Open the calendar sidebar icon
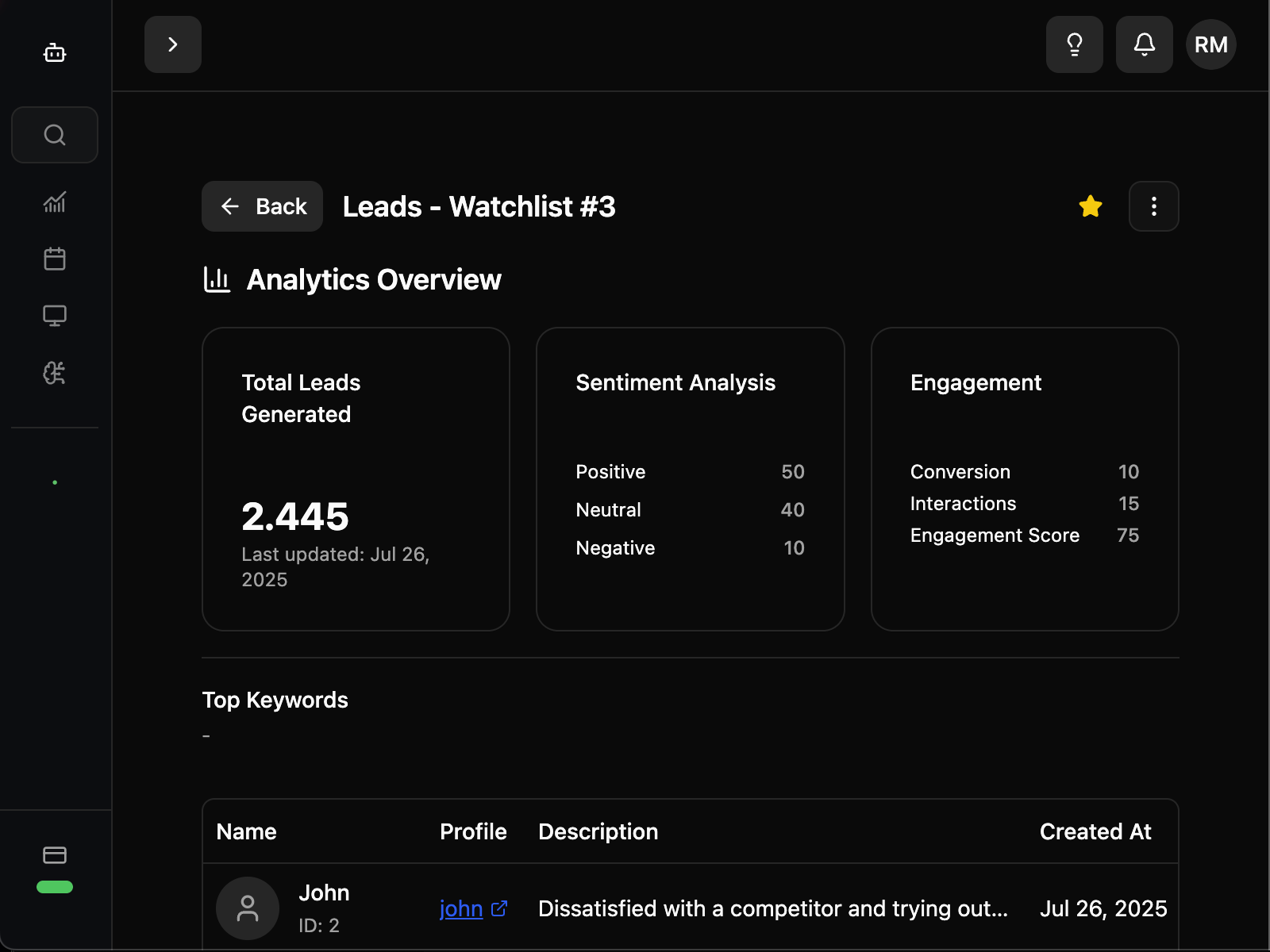This screenshot has width=1270, height=952. (x=54, y=258)
